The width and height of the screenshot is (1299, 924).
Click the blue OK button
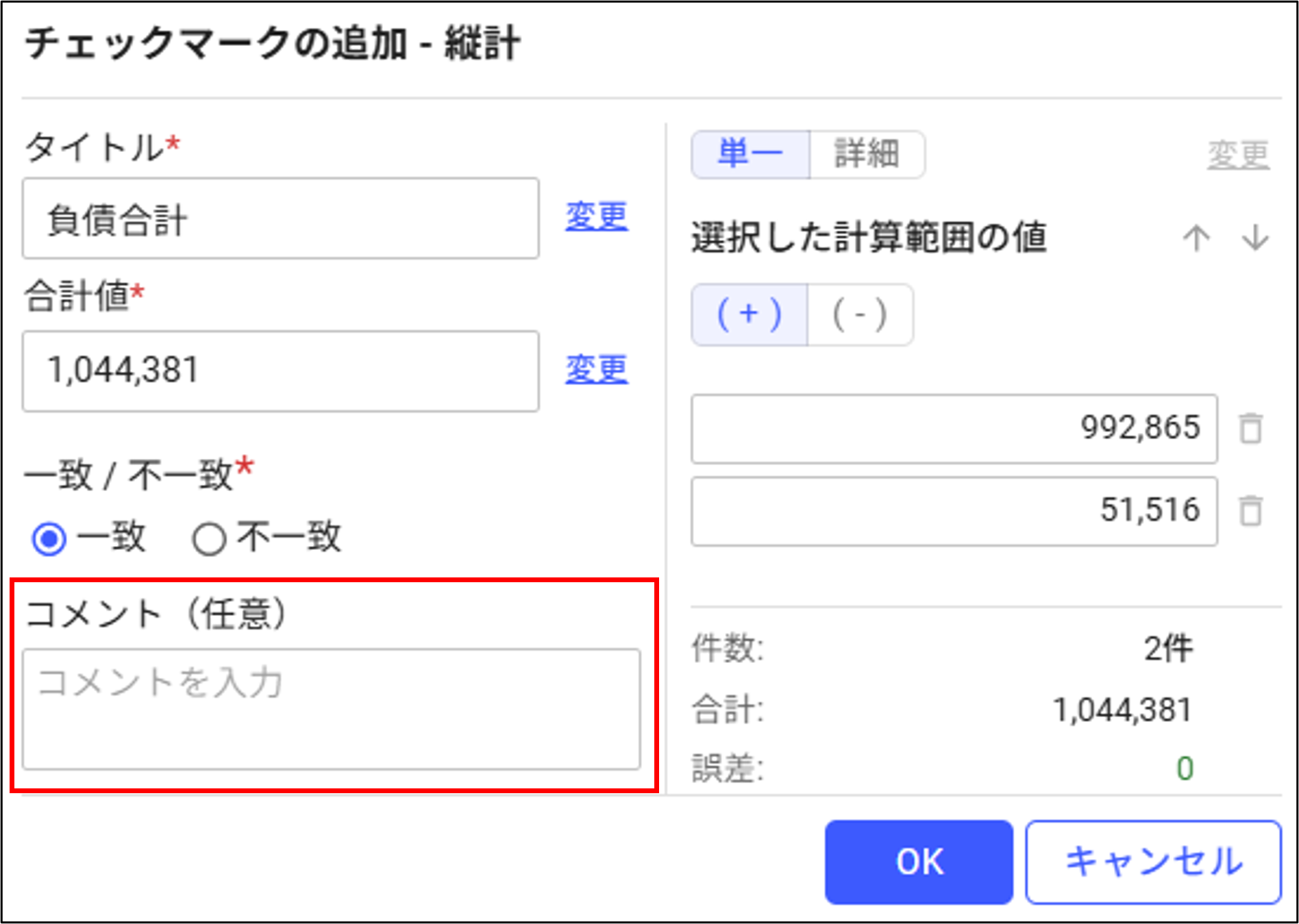click(919, 862)
